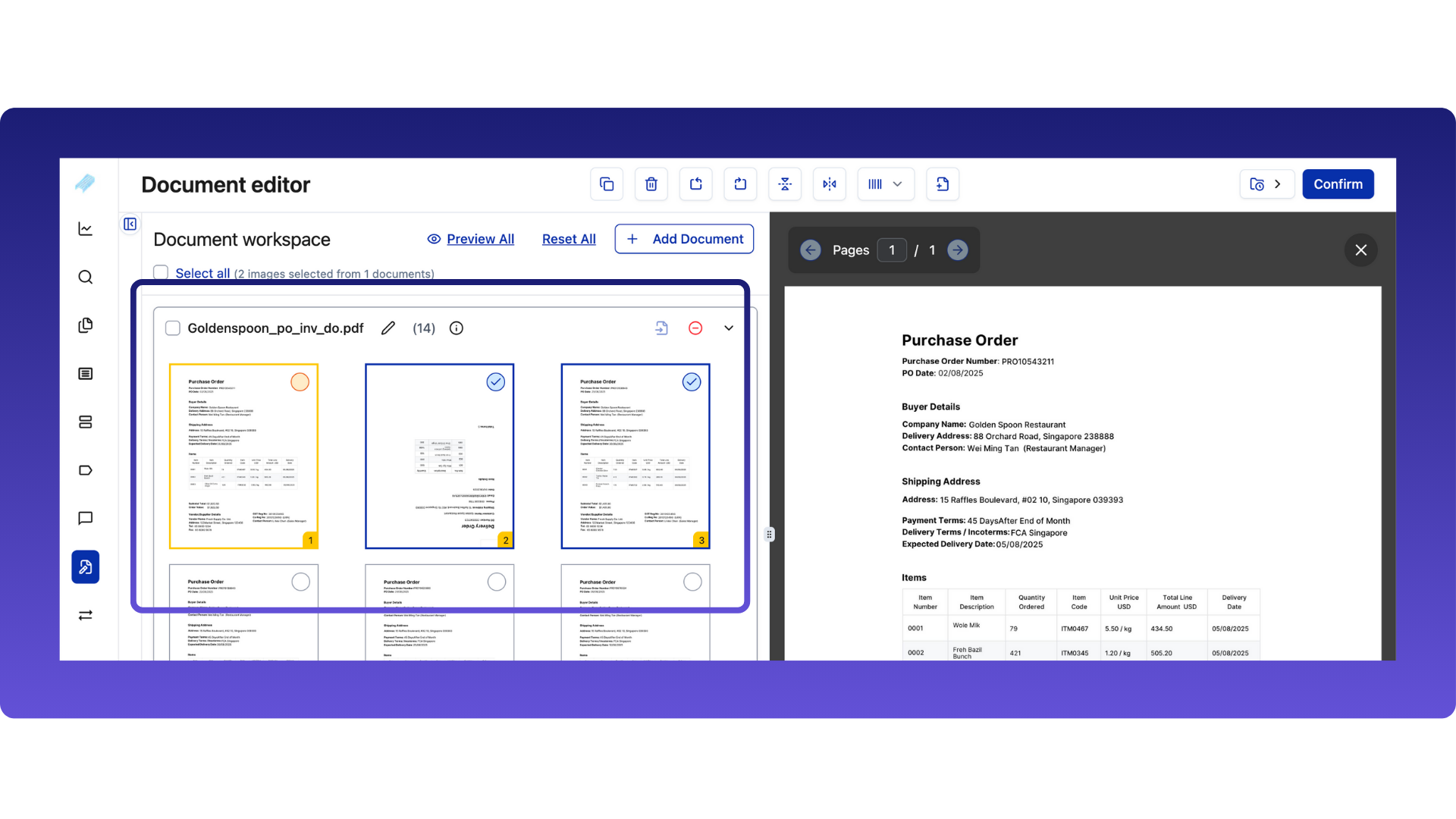This screenshot has width=1456, height=819.
Task: Click the delete trash icon in toolbar
Action: [651, 184]
